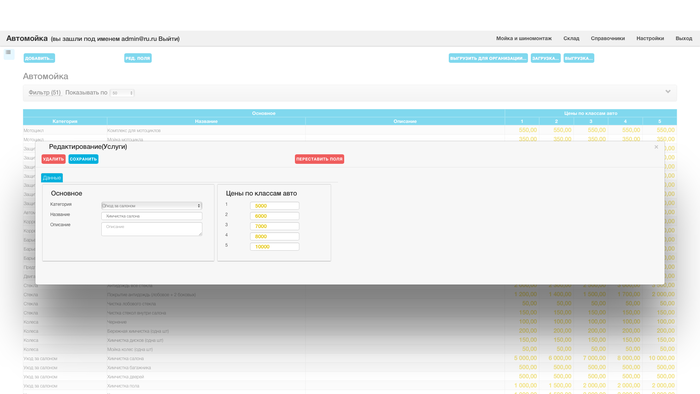Click the class 5 price field

pos(275,246)
